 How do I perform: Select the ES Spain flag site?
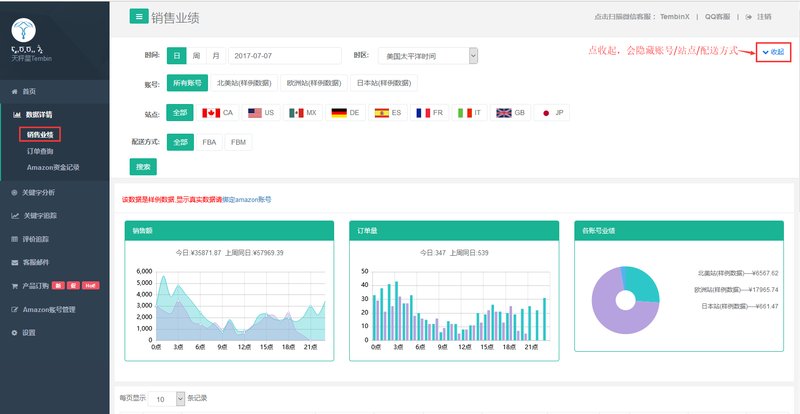click(x=388, y=113)
